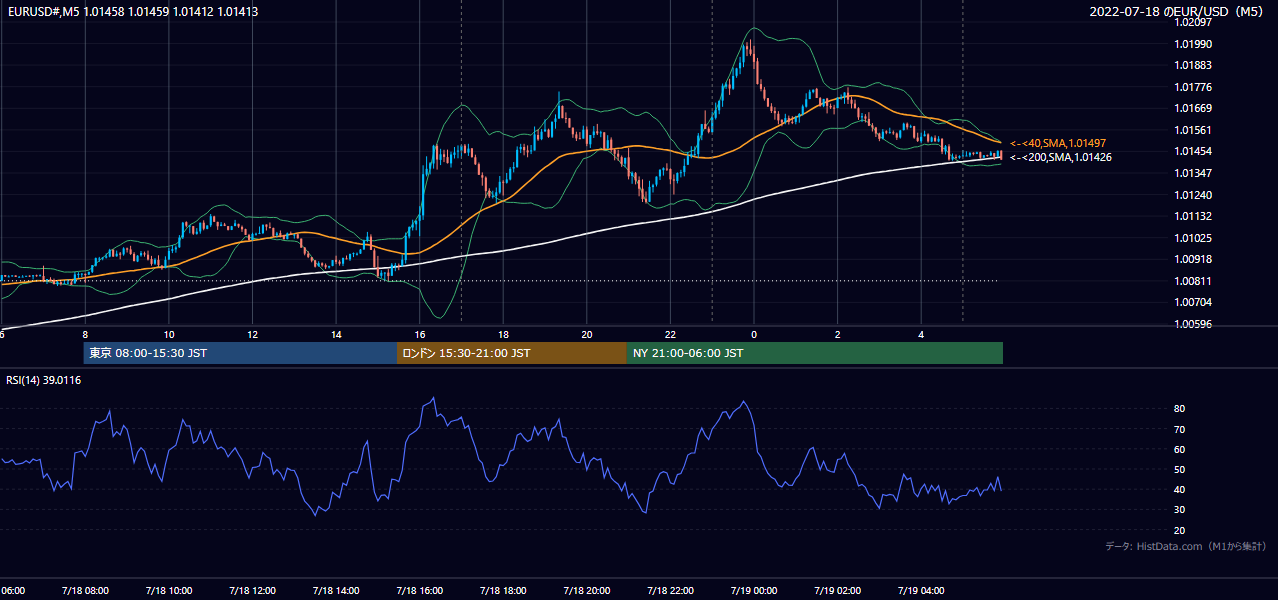1278x600 pixels.
Task: Click hour label 18 under the price chart
Action: tap(503, 334)
